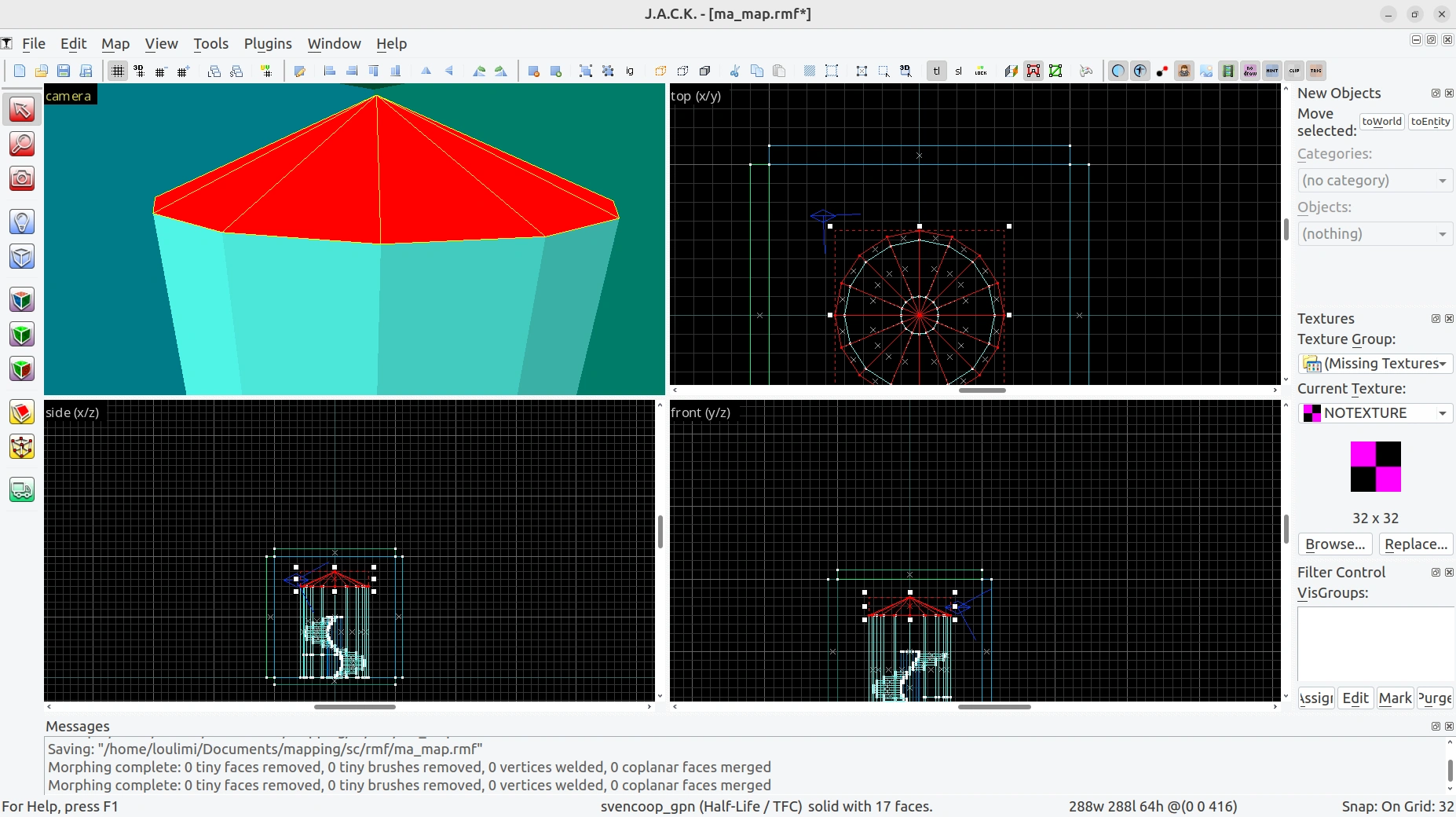The image size is (1456, 817).
Task: Choose the Entity creation lightbulb tool
Action: [x=22, y=222]
